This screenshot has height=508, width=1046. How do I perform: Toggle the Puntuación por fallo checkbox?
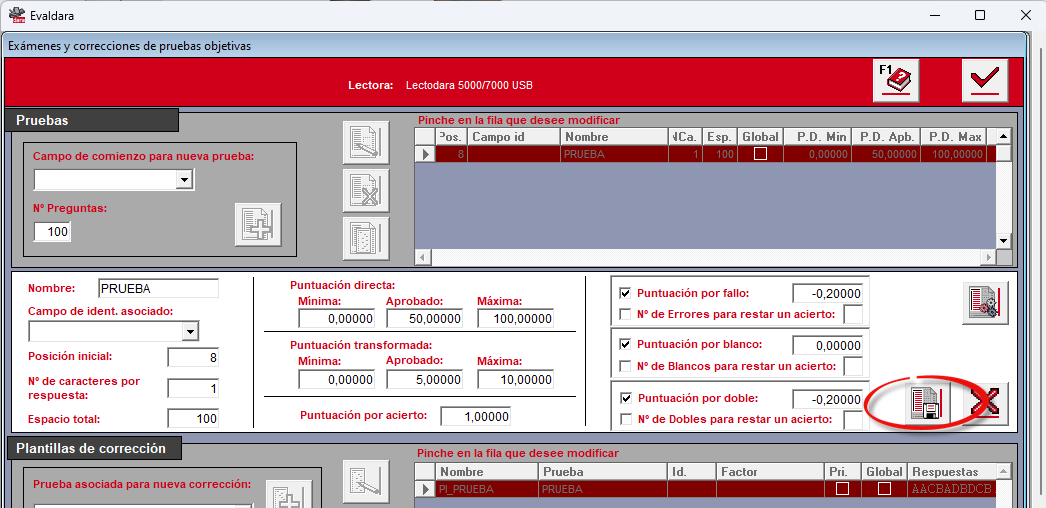tap(625, 293)
